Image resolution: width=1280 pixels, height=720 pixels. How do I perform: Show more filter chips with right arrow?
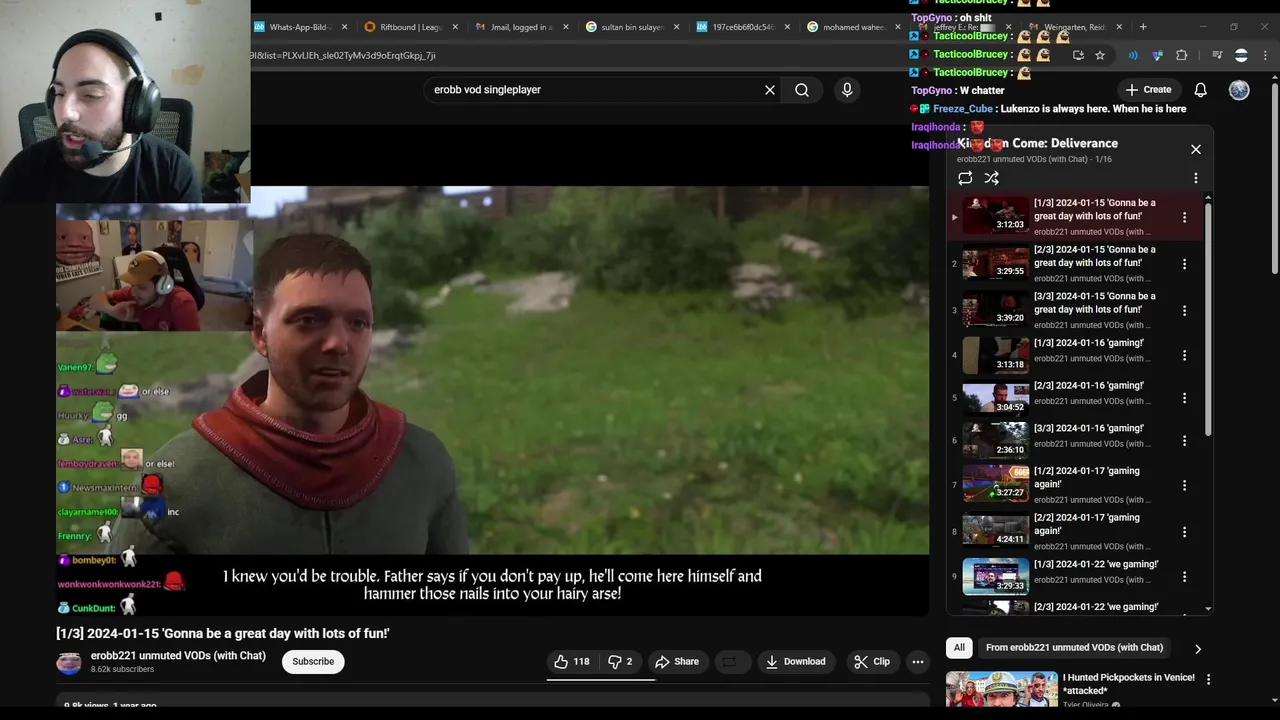point(1198,648)
